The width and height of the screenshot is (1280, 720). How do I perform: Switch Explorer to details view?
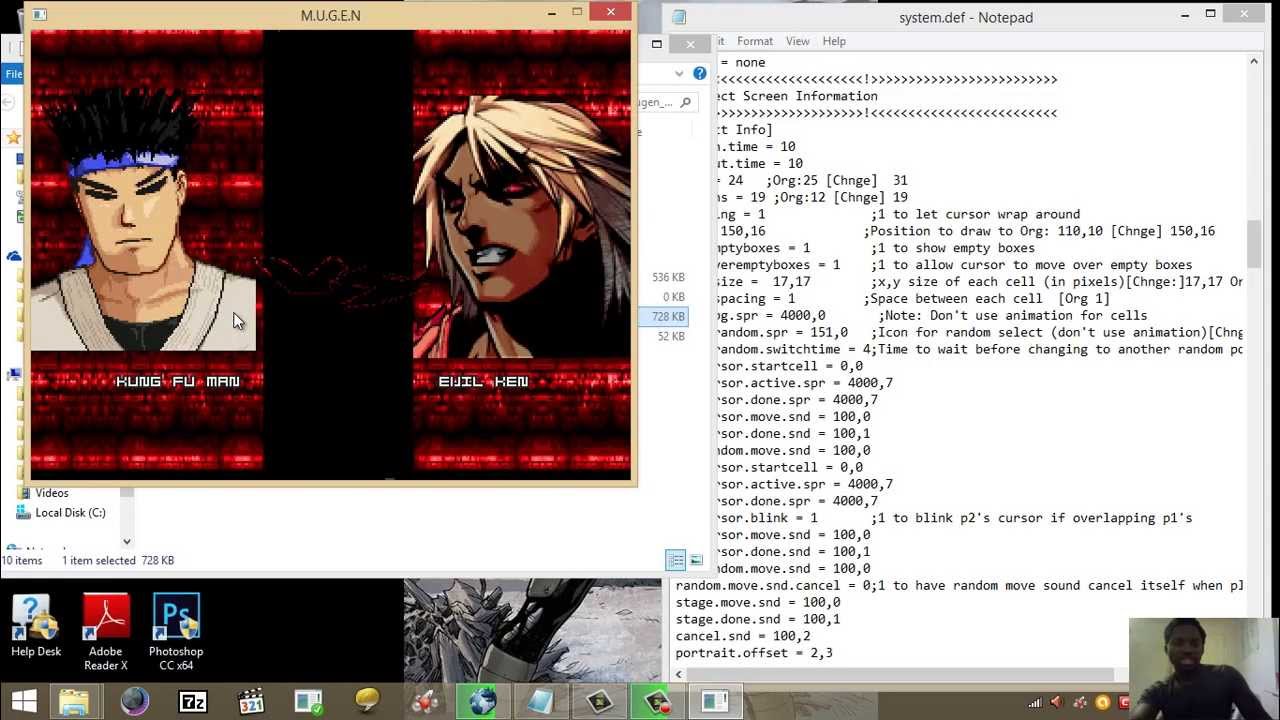pos(676,560)
